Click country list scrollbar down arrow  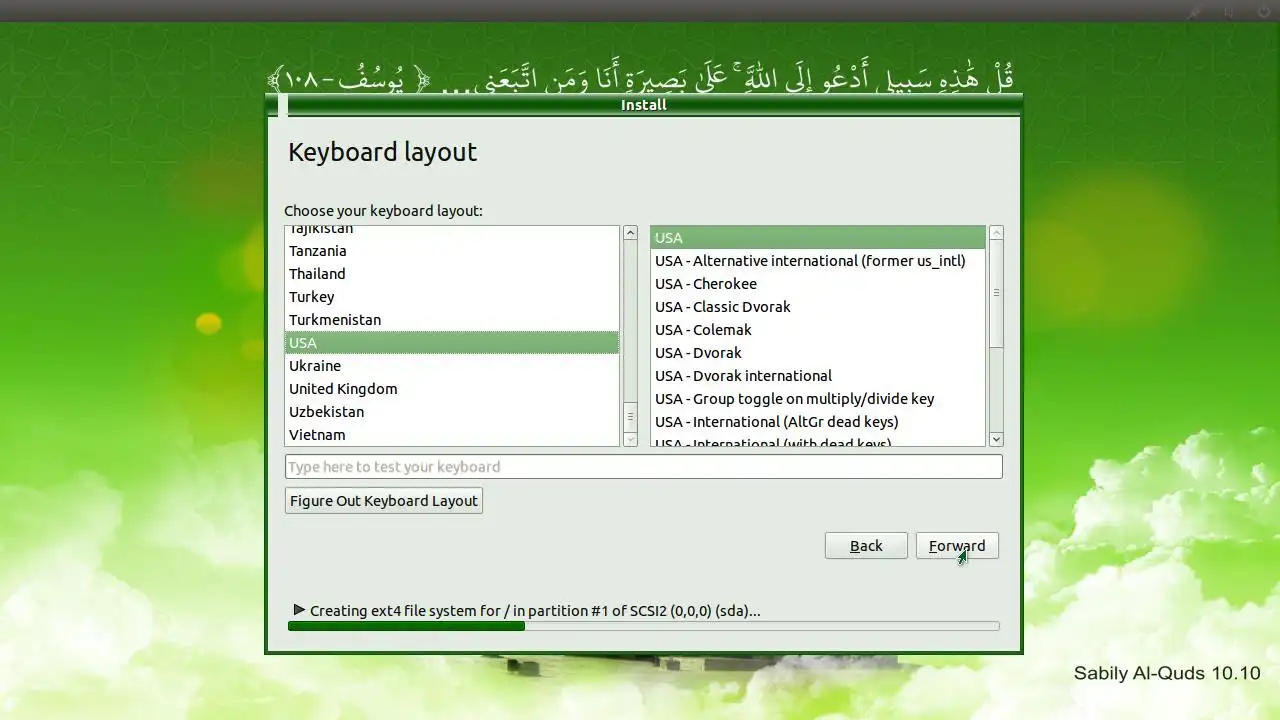[x=630, y=439]
